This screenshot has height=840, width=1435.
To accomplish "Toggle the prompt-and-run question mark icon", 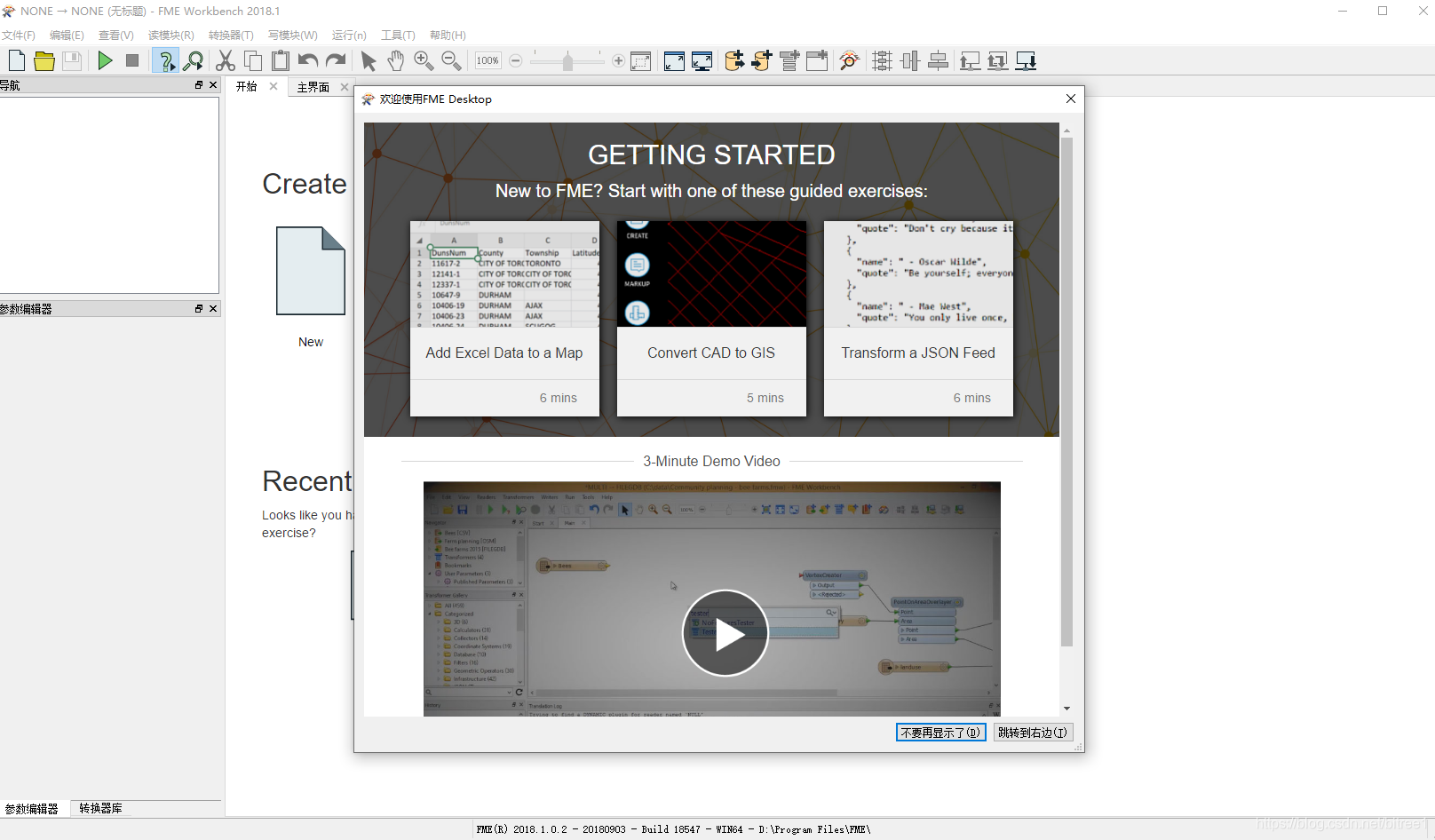I will pos(165,60).
